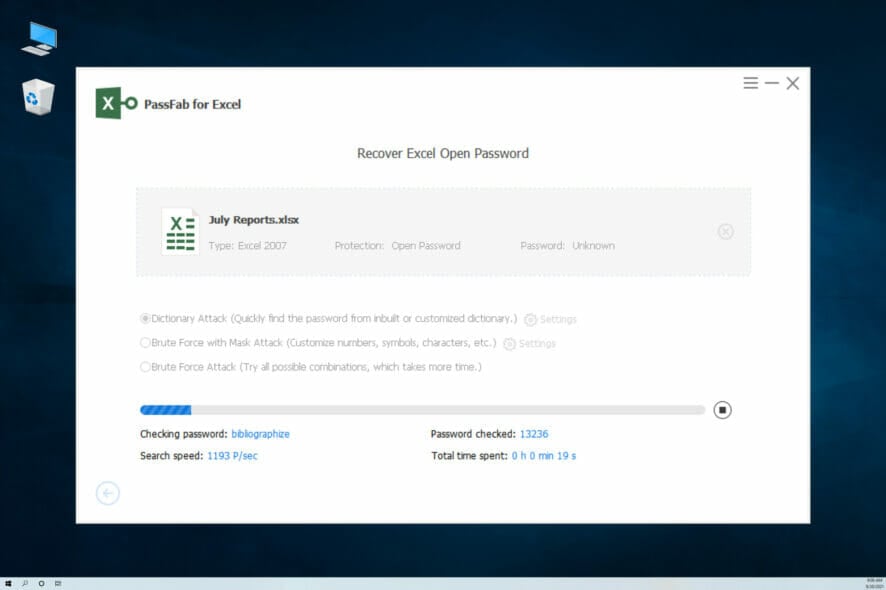Click the Recover Excel Open Password heading
Image resolution: width=886 pixels, height=590 pixels.
443,154
